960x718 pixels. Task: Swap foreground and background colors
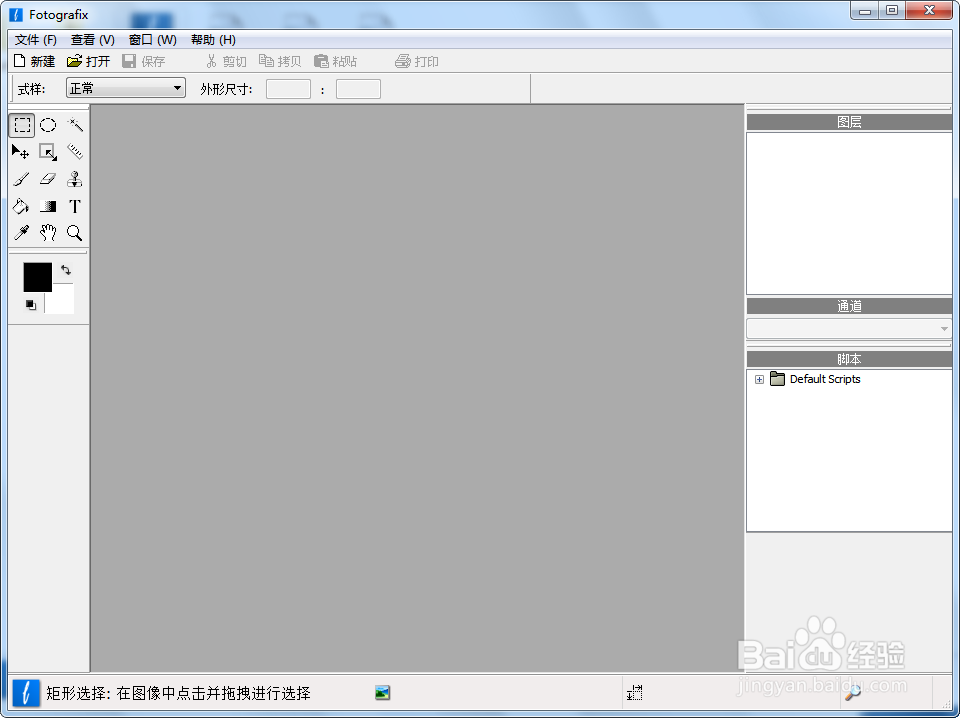click(x=66, y=270)
